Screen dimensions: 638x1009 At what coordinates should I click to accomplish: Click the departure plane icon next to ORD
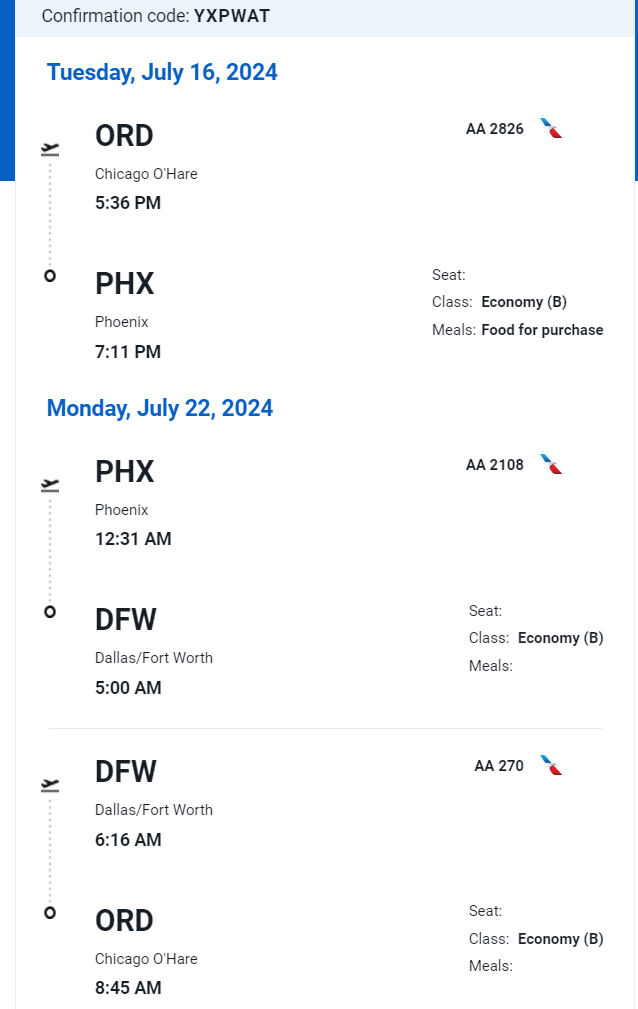coord(50,149)
